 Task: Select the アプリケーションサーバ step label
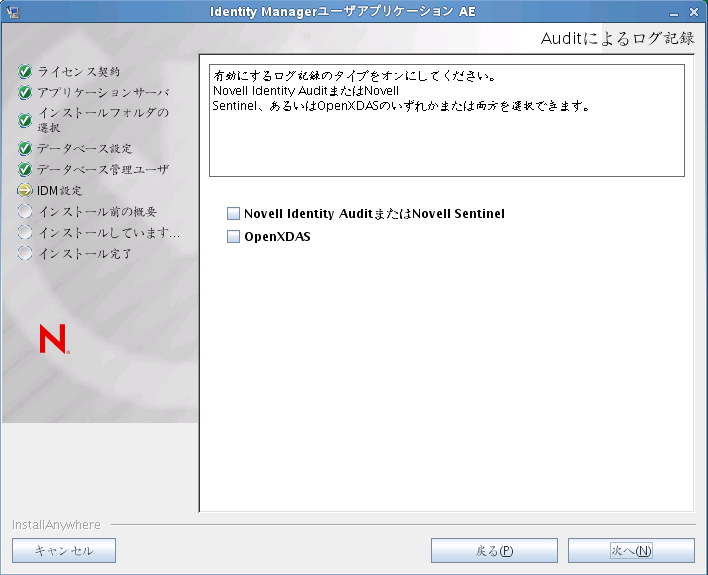(103, 92)
